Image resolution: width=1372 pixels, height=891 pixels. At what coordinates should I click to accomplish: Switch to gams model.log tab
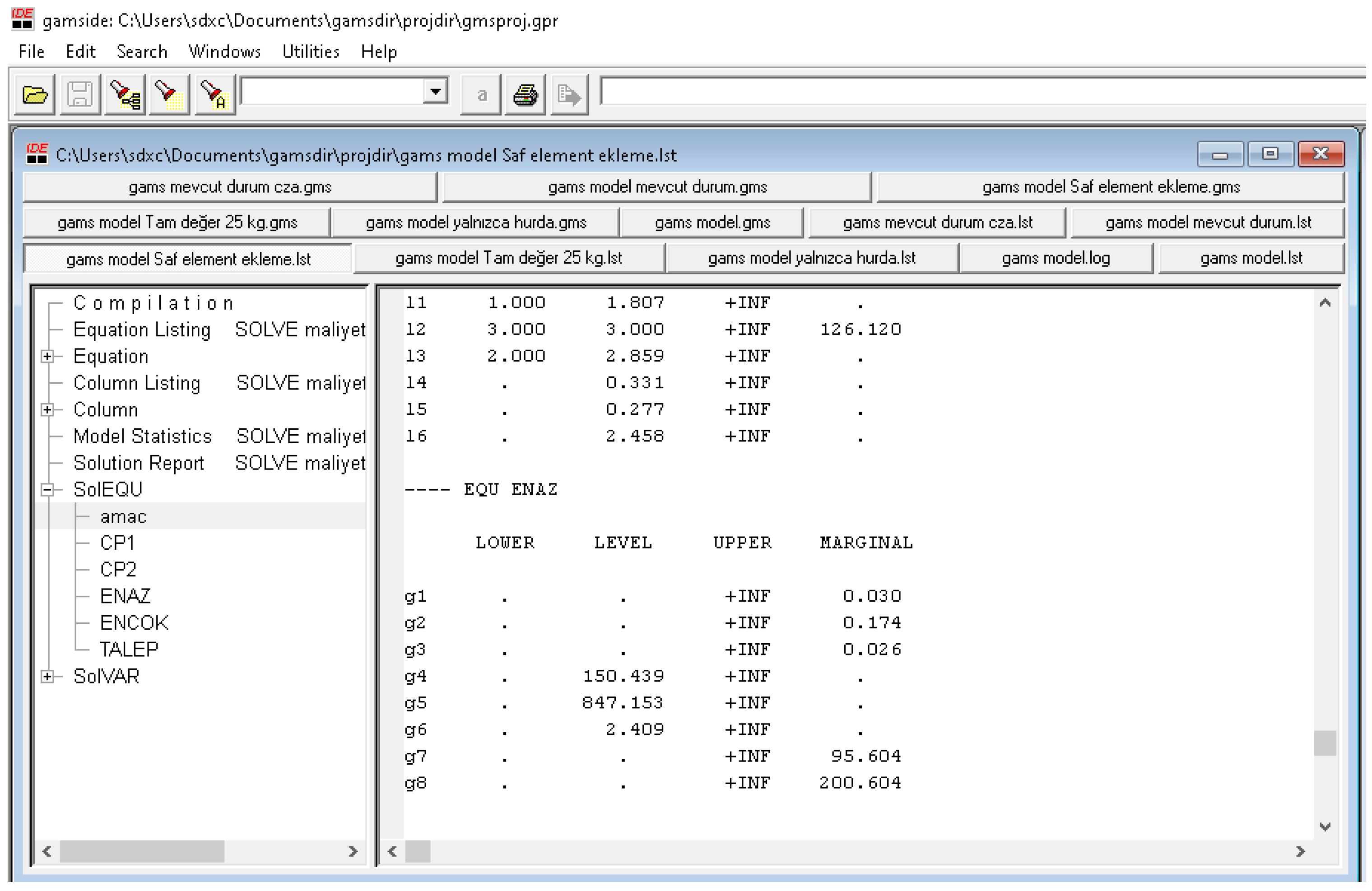pos(1056,258)
